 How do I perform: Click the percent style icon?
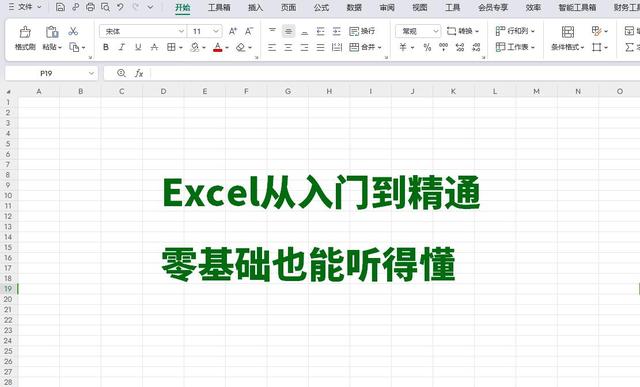coord(427,47)
